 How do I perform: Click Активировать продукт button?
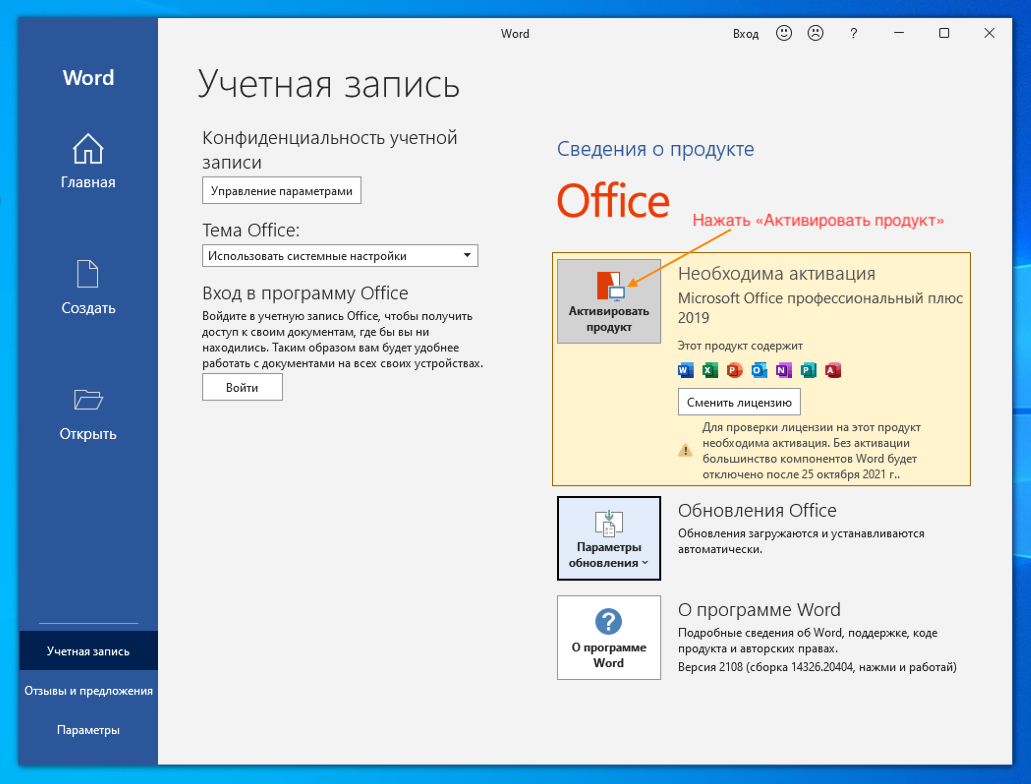click(609, 301)
